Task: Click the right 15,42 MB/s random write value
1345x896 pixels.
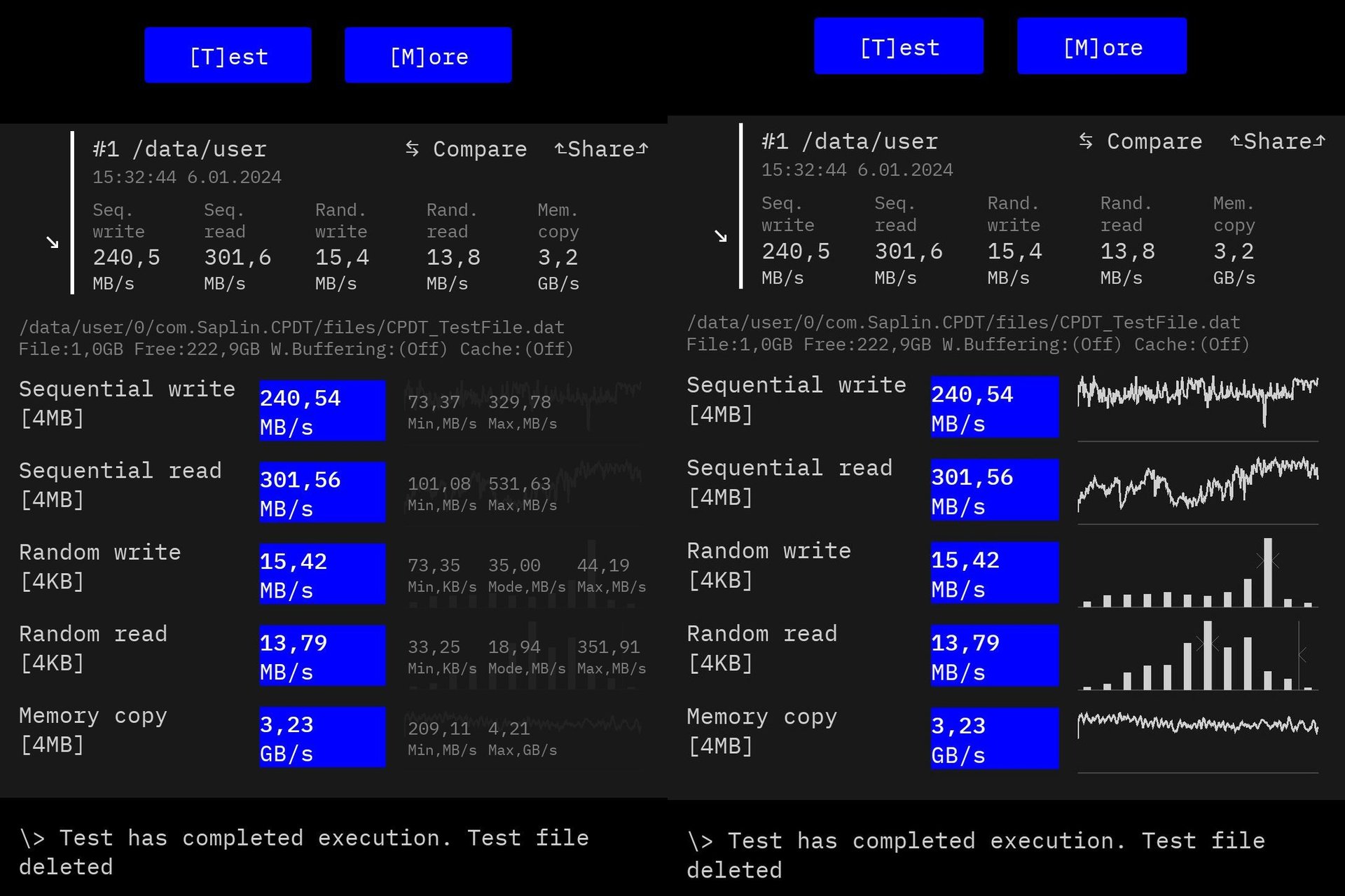Action: click(x=994, y=573)
